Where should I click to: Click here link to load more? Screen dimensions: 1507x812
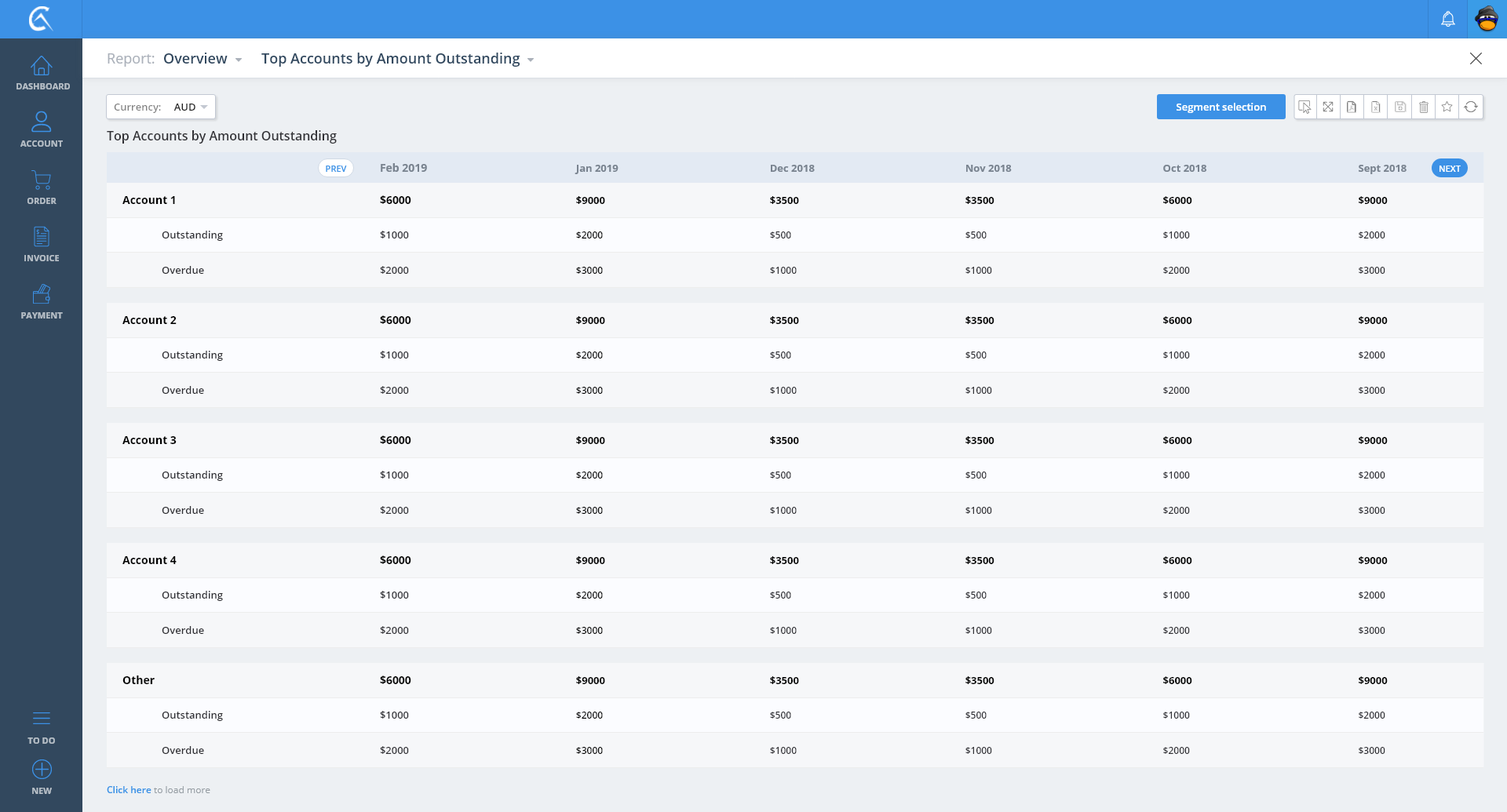click(129, 790)
